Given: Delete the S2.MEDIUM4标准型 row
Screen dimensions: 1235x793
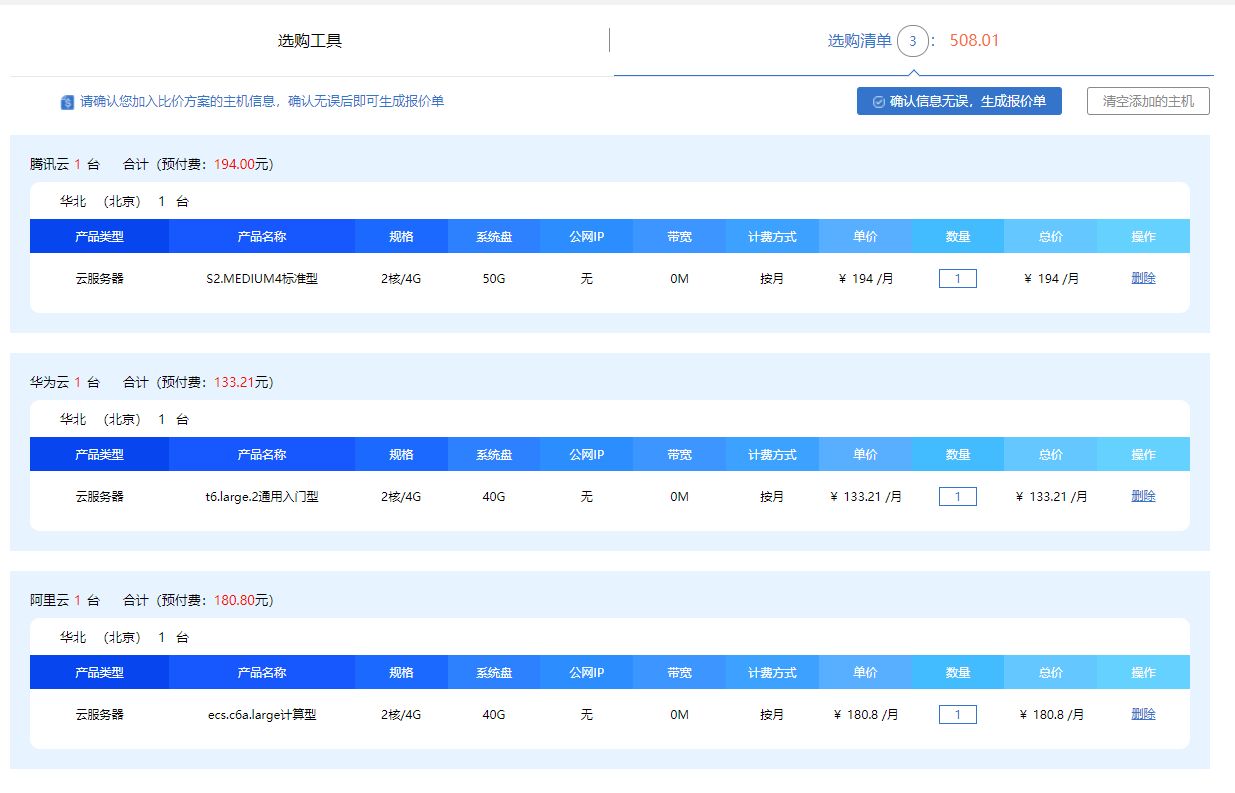Looking at the screenshot, I should tap(1143, 278).
